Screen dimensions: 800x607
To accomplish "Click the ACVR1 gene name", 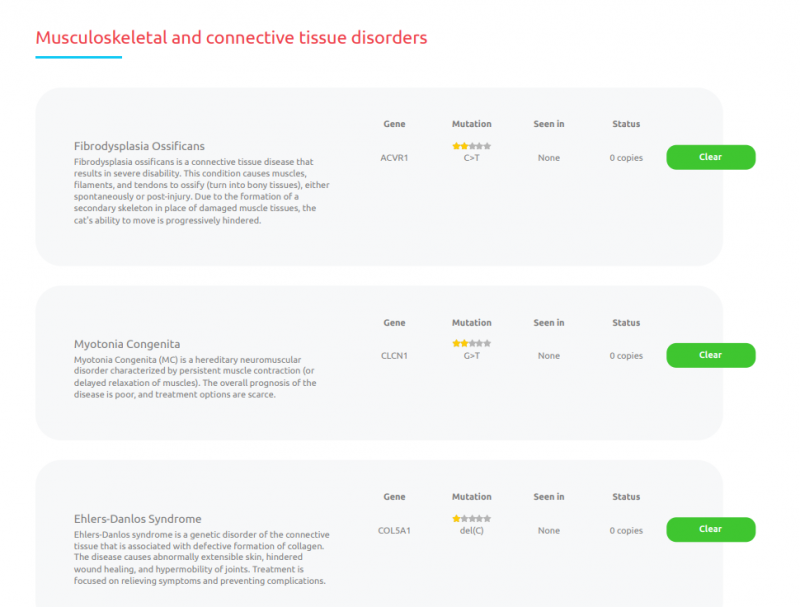I will coord(394,158).
